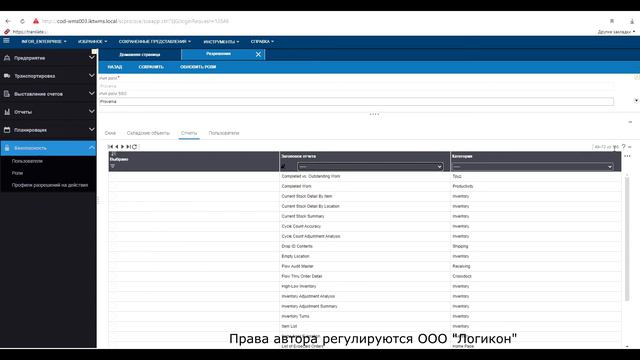
Task: Refresh the reports grid
Action: [134, 147]
